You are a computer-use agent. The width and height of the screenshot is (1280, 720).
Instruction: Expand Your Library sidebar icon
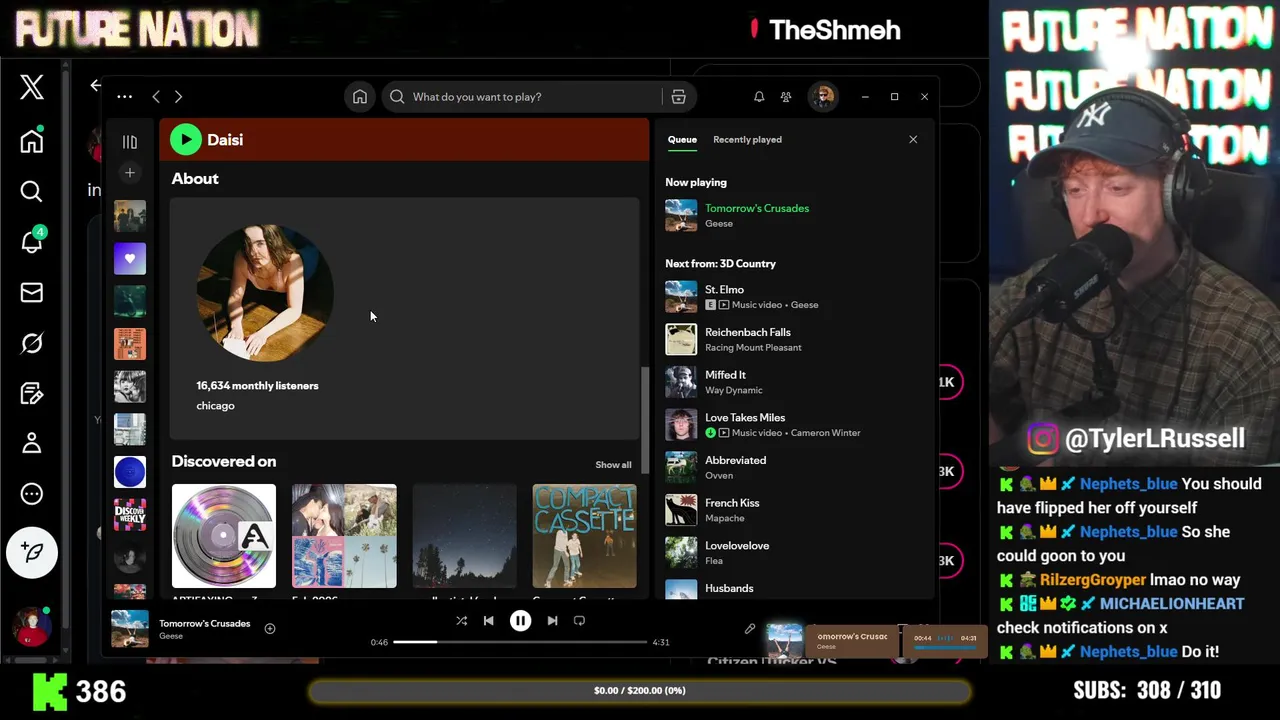(x=130, y=142)
